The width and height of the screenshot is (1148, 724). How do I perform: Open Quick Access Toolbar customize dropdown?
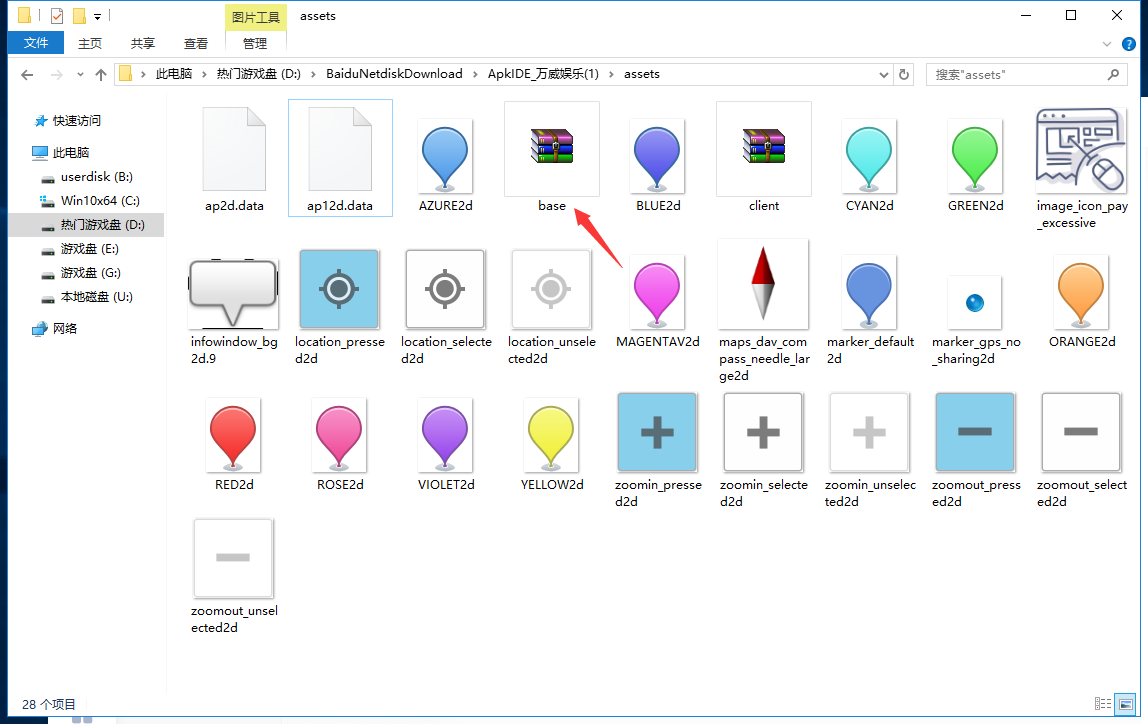(97, 16)
